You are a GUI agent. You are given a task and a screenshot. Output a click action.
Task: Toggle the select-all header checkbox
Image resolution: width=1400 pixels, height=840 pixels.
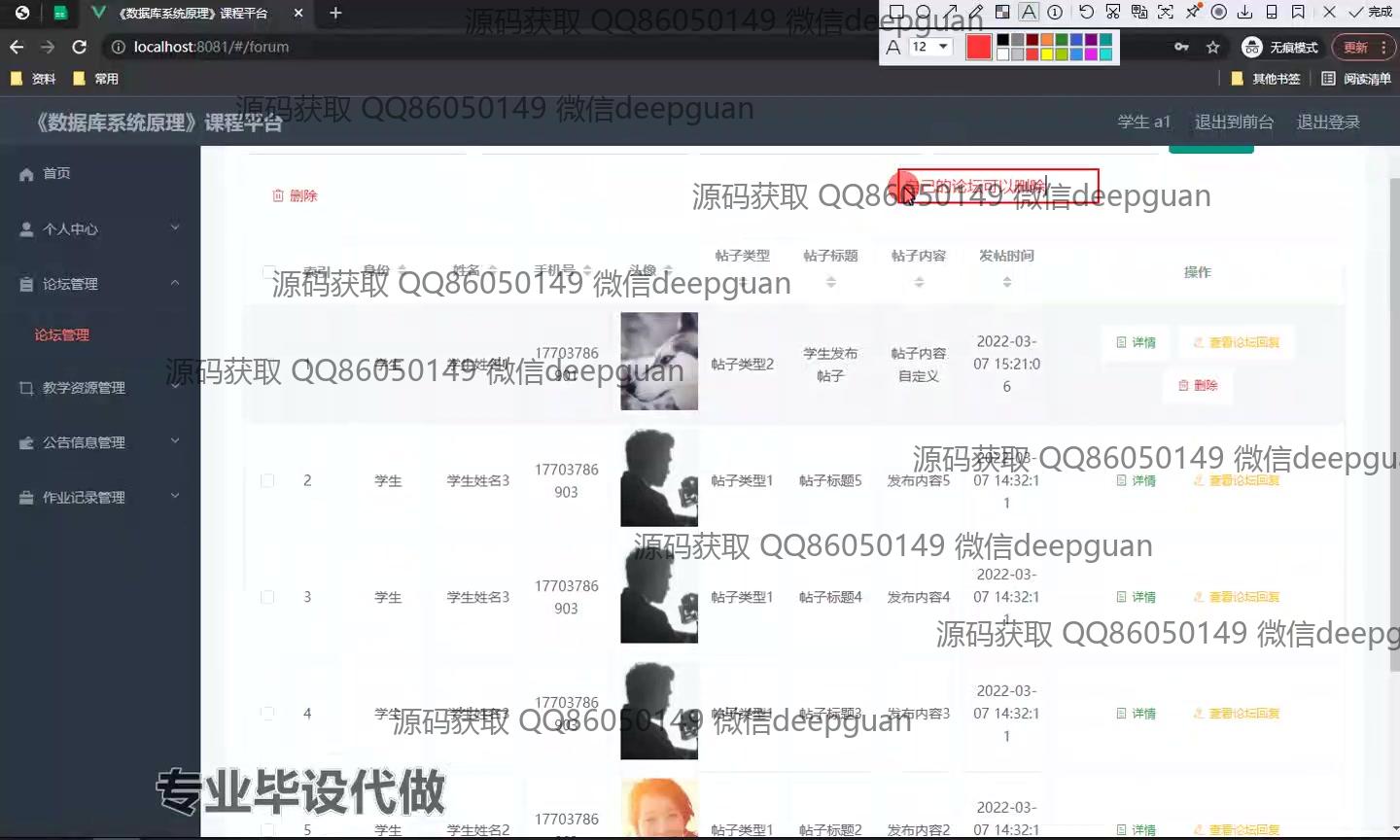point(267,272)
